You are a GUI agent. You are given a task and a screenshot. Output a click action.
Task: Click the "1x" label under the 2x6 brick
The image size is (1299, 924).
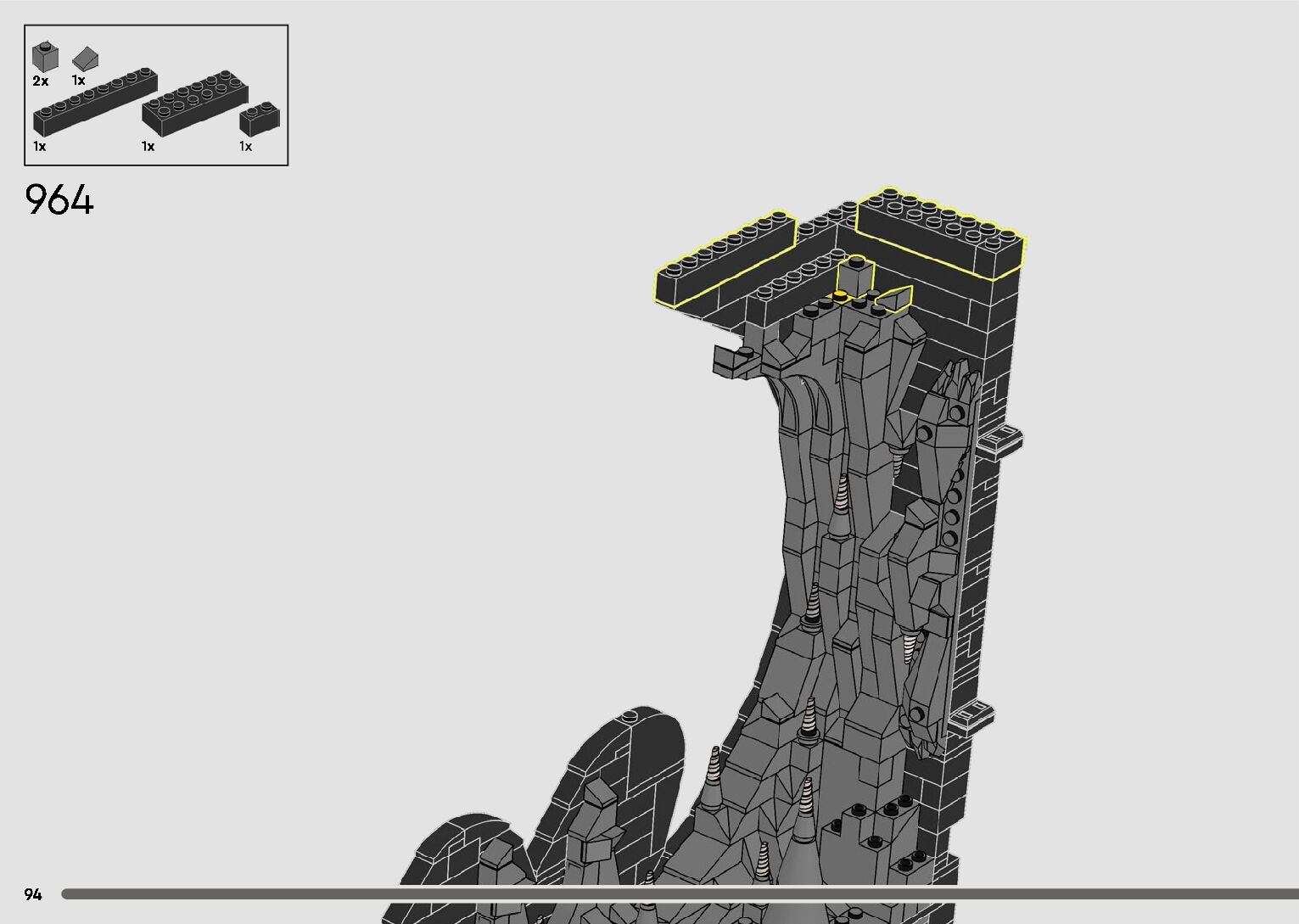coord(148,147)
